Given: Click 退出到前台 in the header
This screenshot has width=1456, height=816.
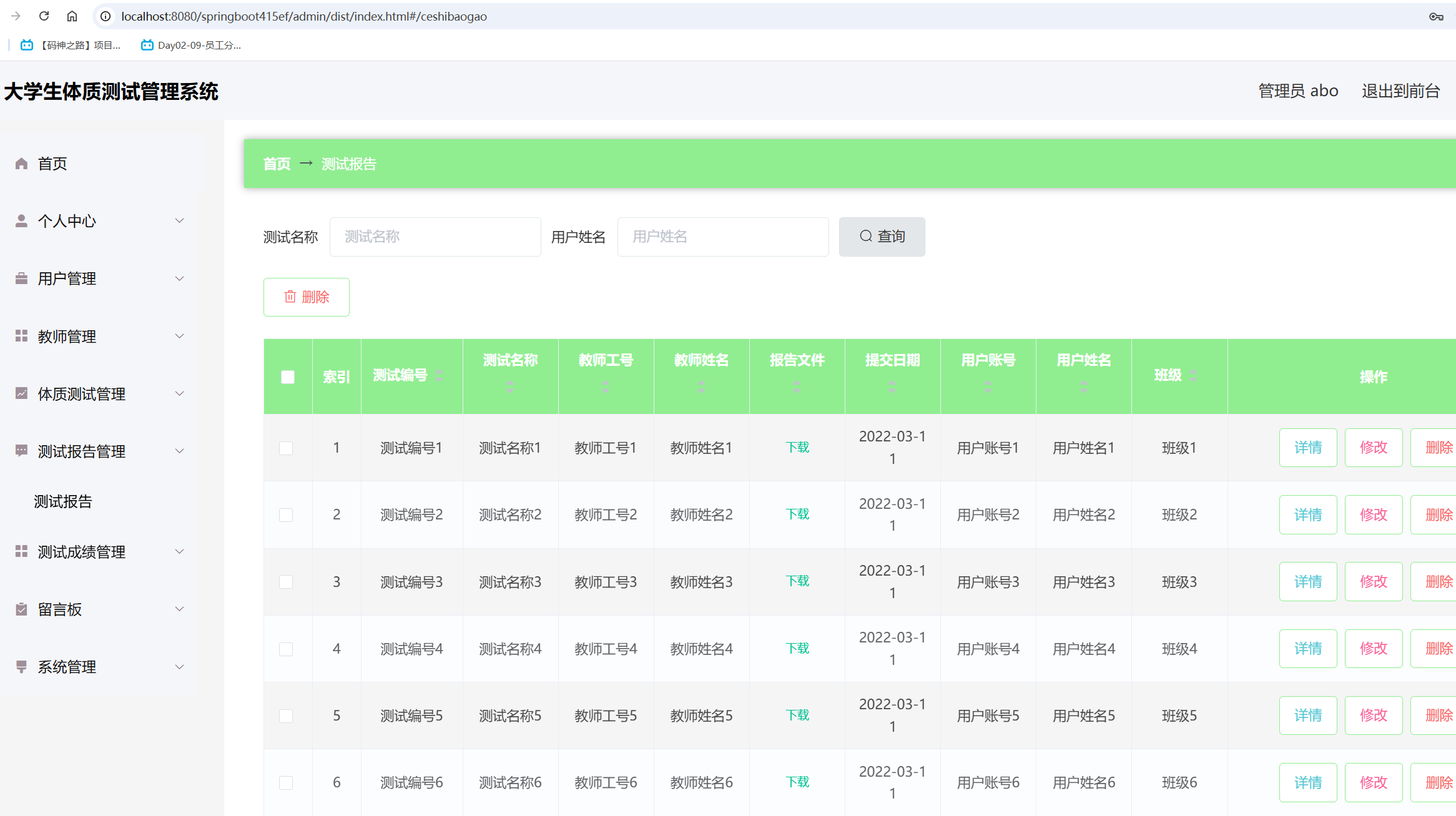Looking at the screenshot, I should tap(1400, 91).
